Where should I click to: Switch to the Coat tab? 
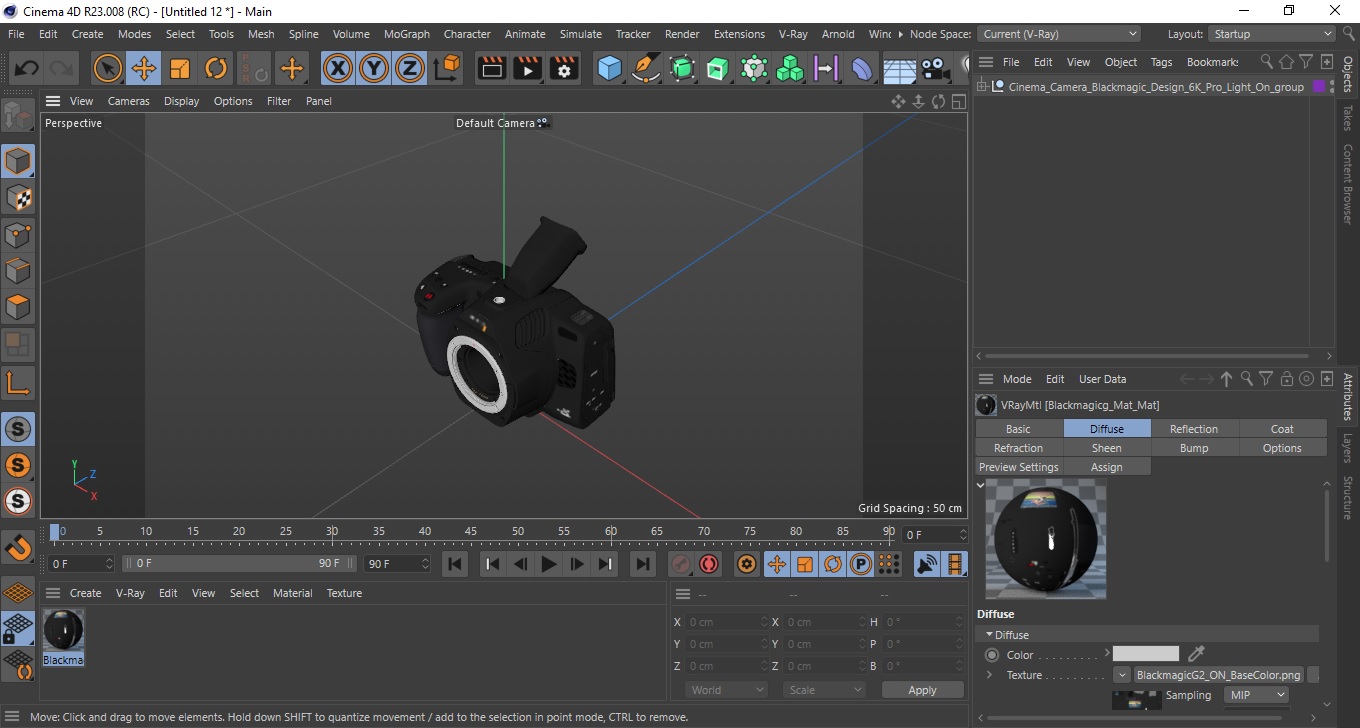coord(1282,429)
